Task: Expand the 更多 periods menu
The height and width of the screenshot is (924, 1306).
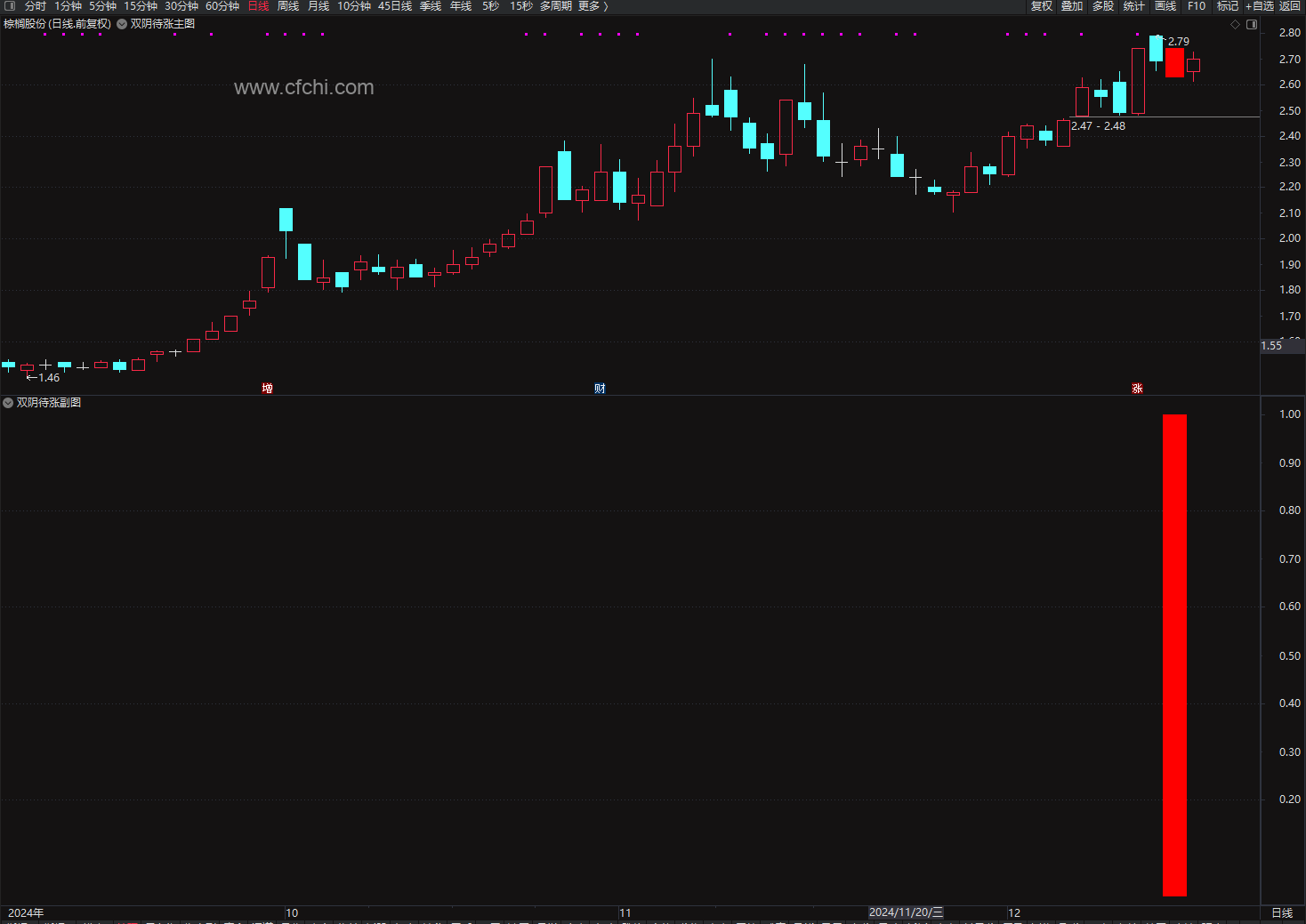Action: point(593,6)
